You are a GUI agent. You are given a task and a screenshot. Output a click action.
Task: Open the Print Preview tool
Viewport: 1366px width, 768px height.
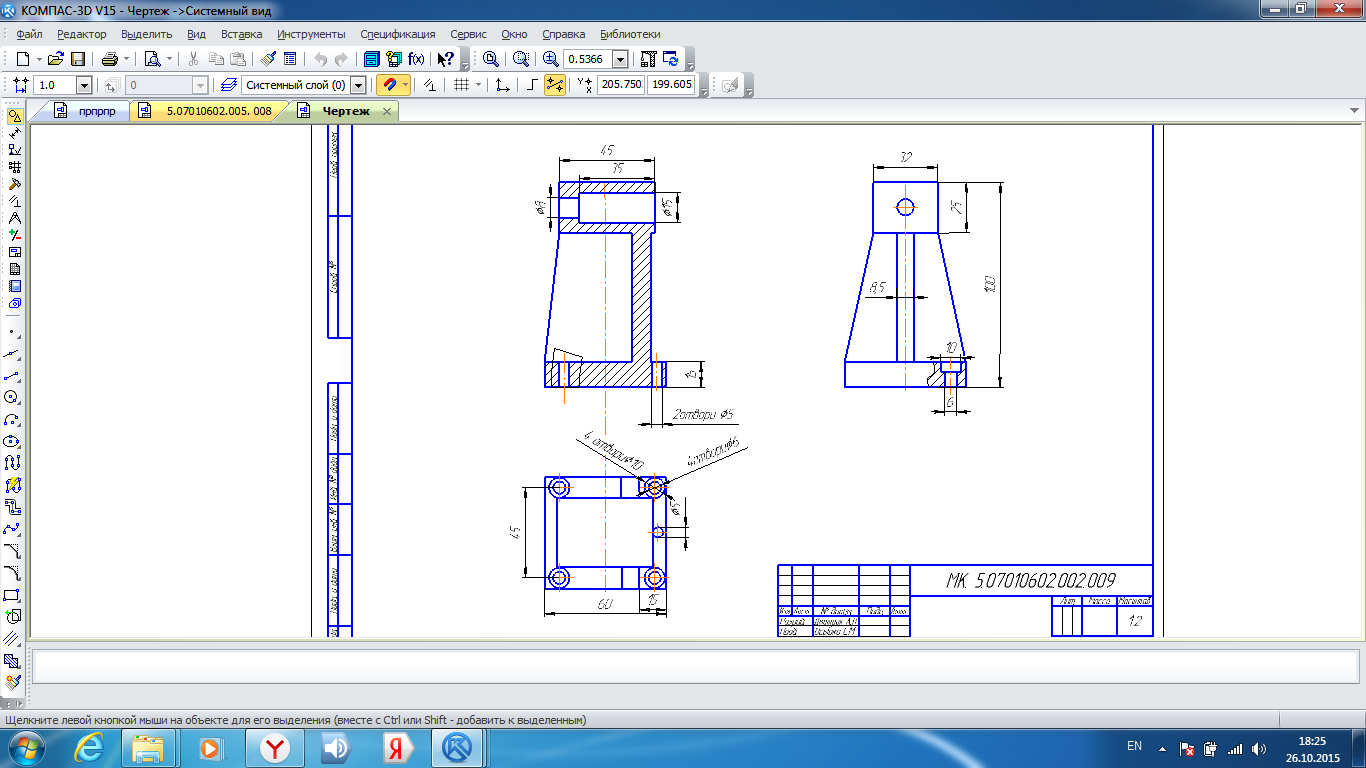[152, 59]
